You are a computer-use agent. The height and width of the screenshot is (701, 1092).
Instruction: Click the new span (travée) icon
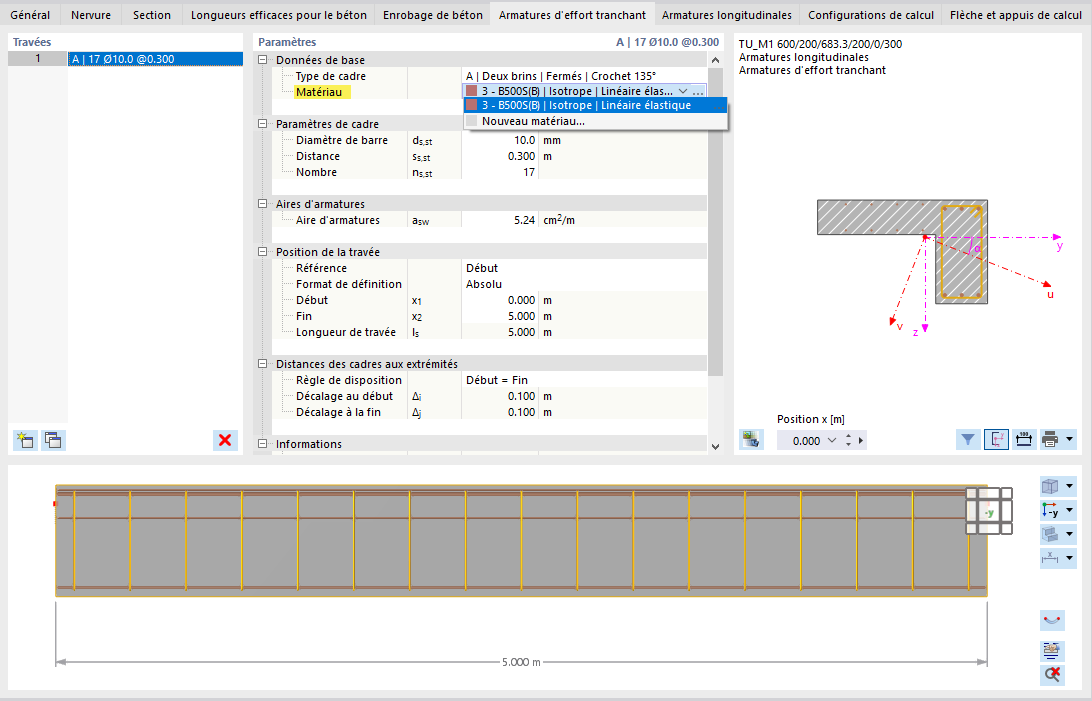(x=26, y=440)
